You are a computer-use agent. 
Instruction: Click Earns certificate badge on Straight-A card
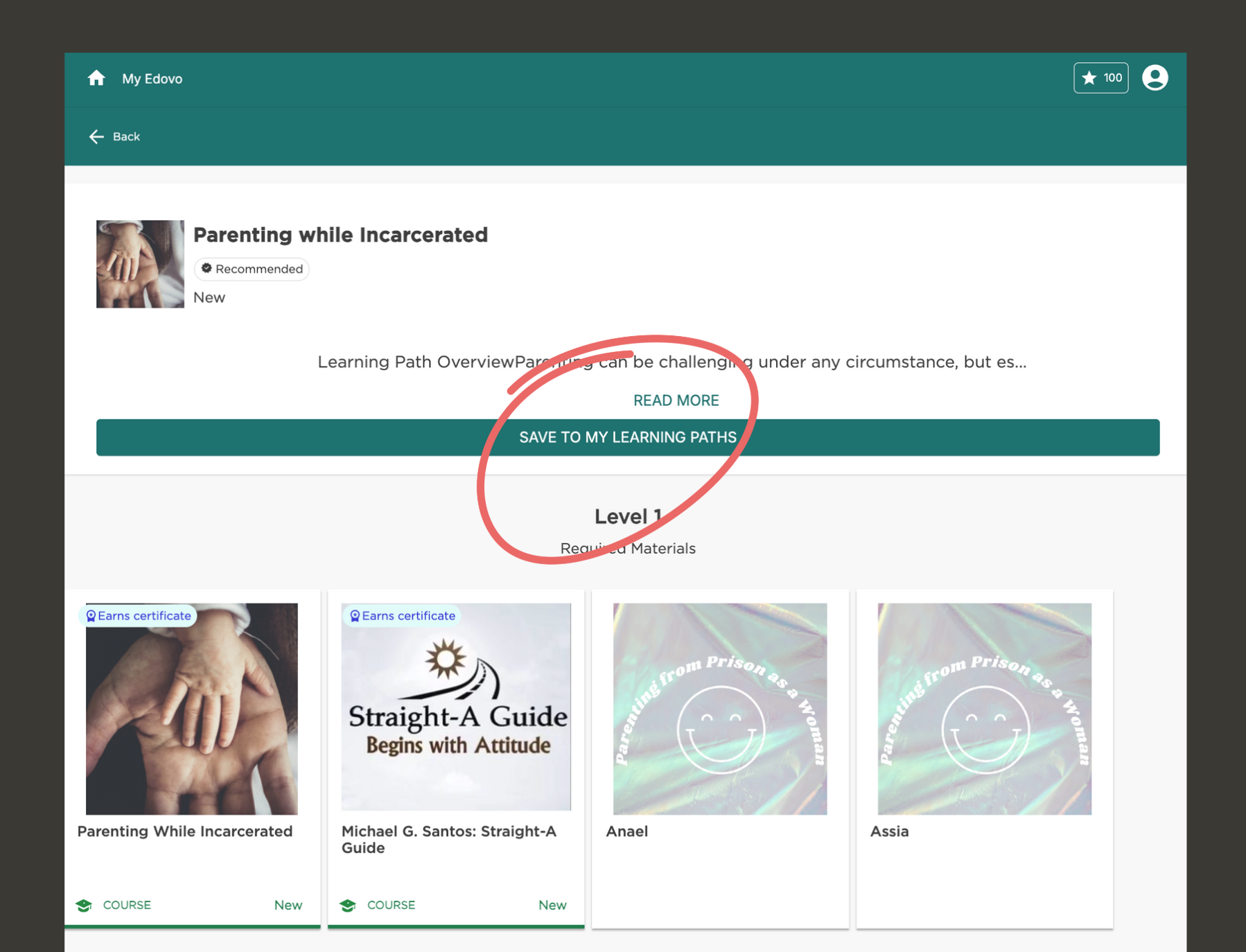point(403,615)
